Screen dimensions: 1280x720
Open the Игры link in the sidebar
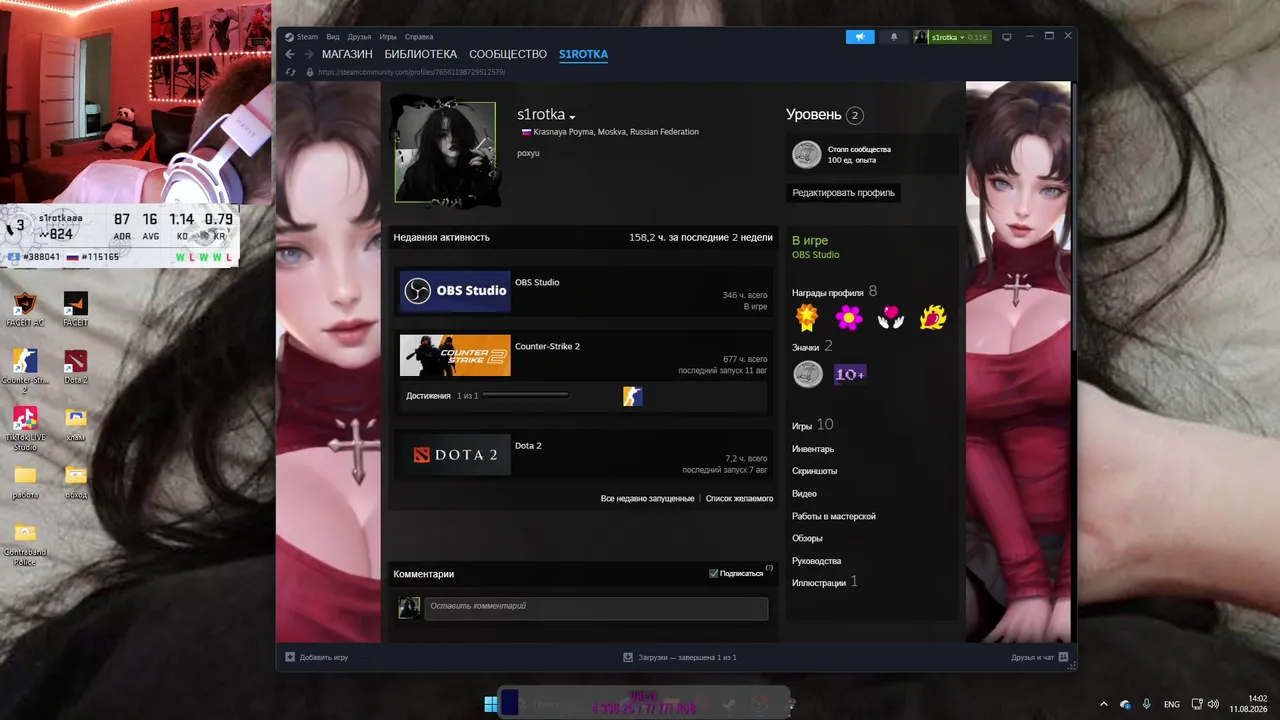click(802, 426)
